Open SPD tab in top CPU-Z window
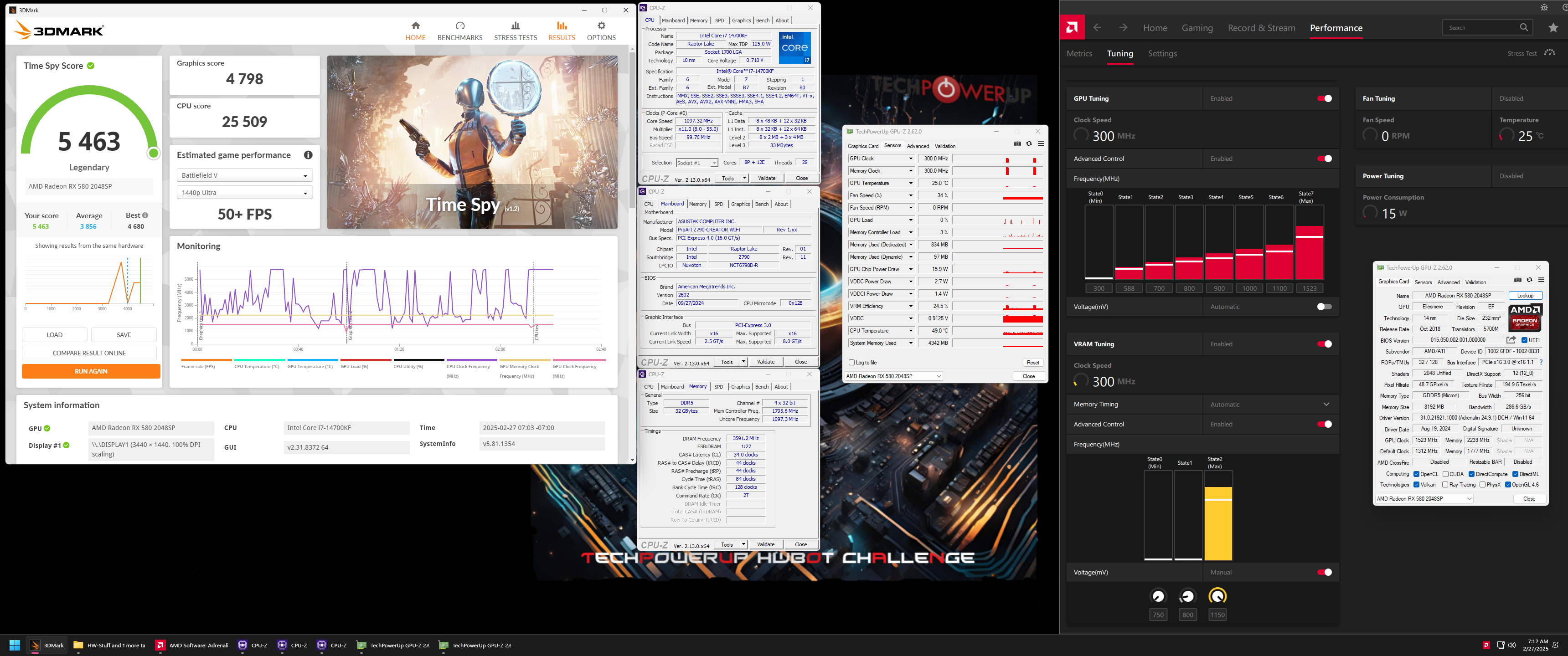This screenshot has width=1568, height=656. 719,20
